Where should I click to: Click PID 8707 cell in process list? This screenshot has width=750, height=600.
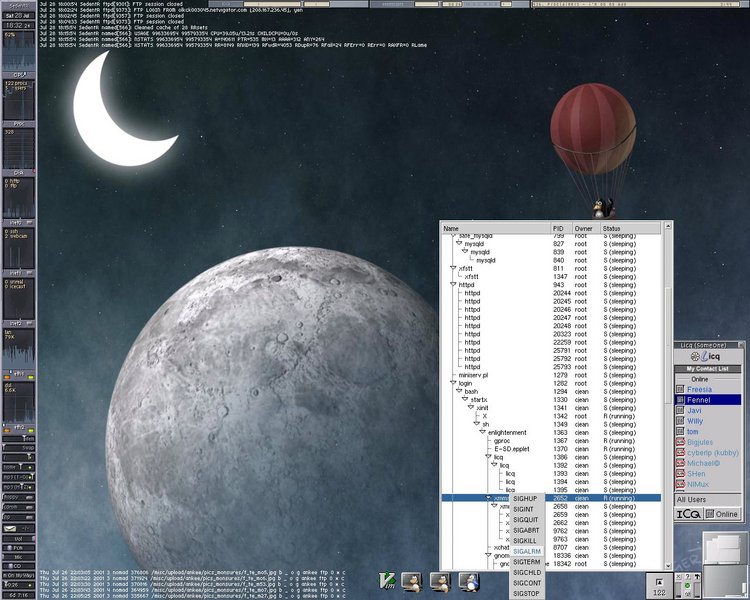[x=560, y=547]
